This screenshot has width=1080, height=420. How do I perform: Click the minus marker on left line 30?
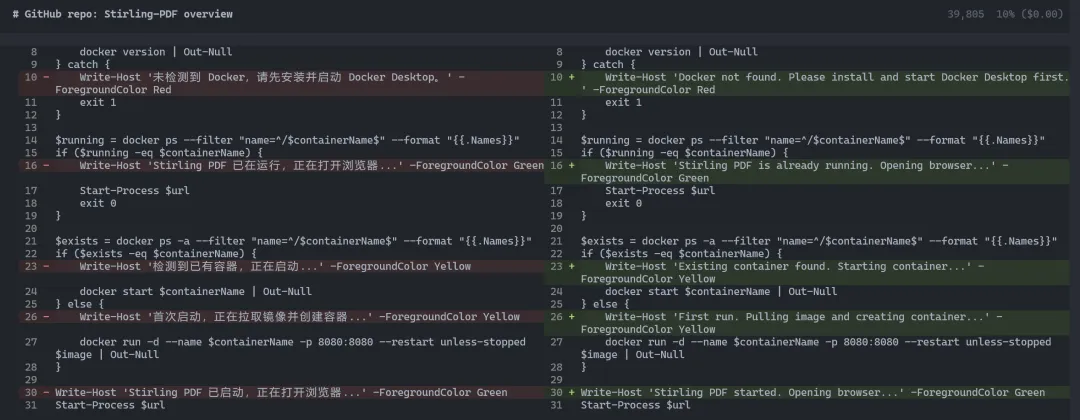(46, 392)
